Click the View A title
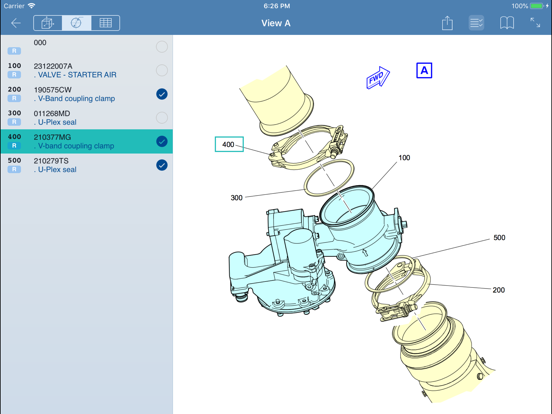 click(276, 23)
